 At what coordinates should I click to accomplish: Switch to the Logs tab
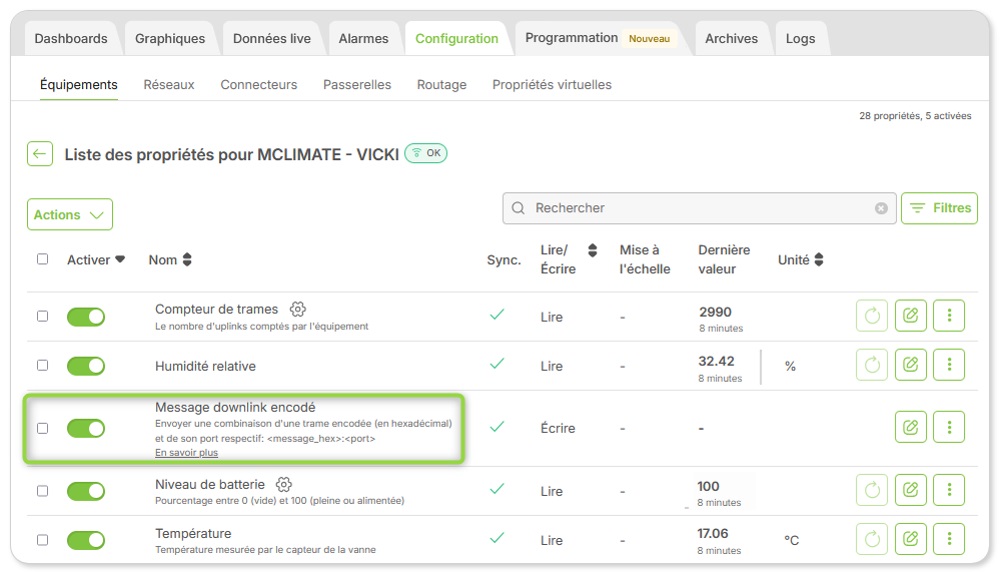tap(800, 38)
